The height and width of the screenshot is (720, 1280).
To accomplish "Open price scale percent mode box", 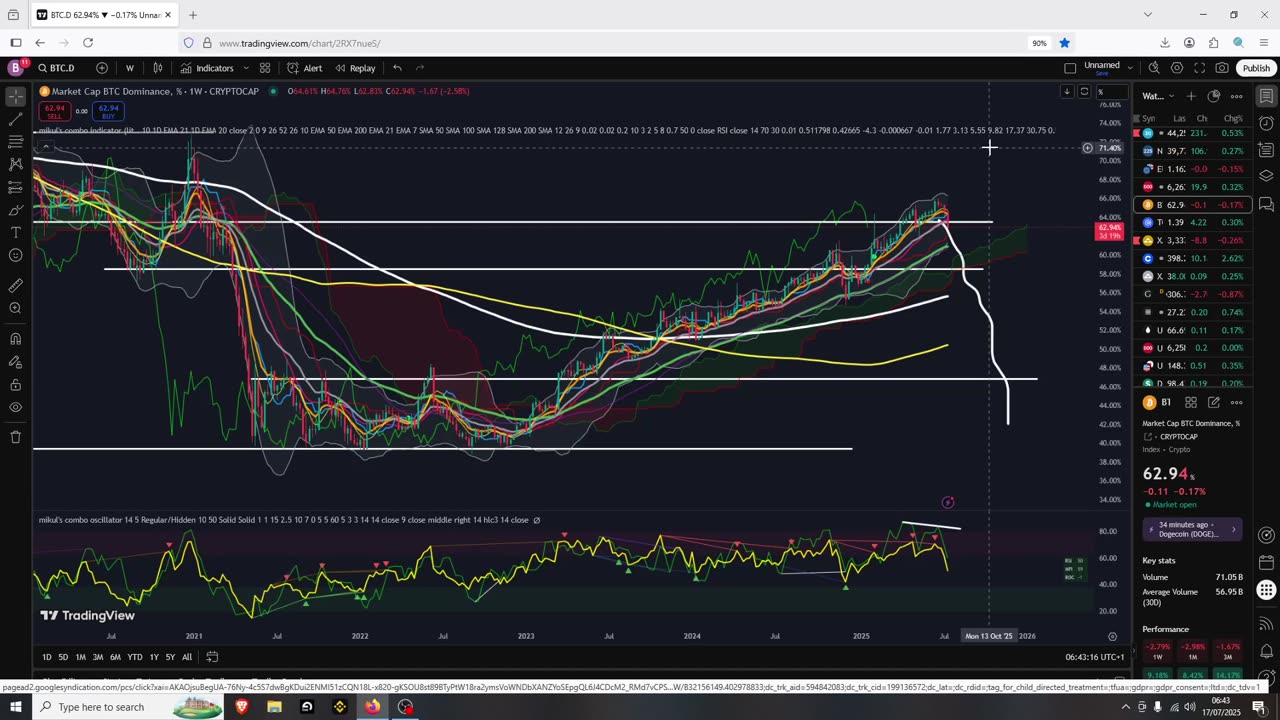I will [1109, 91].
